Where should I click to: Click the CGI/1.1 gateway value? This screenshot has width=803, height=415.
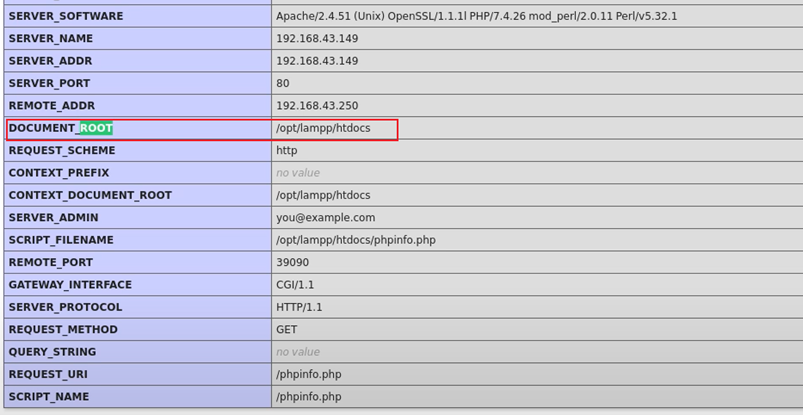[295, 284]
